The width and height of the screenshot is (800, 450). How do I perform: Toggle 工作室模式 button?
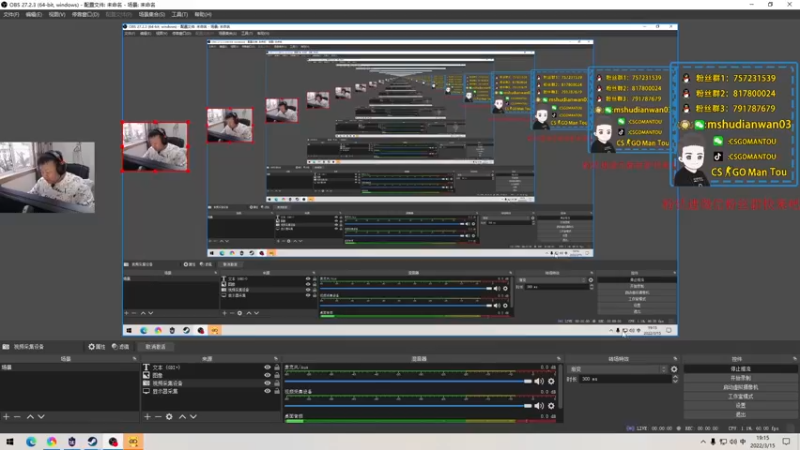(740, 396)
